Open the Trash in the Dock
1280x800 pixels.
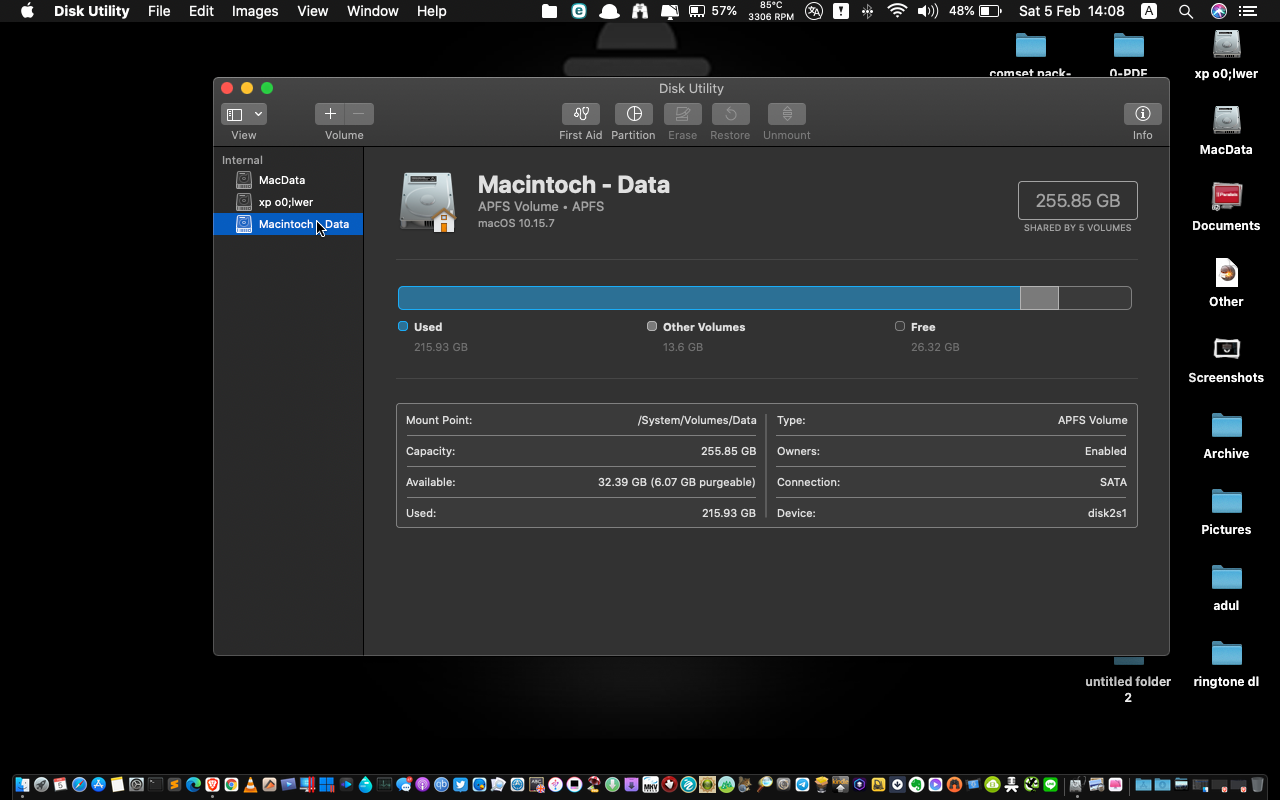[1257, 785]
